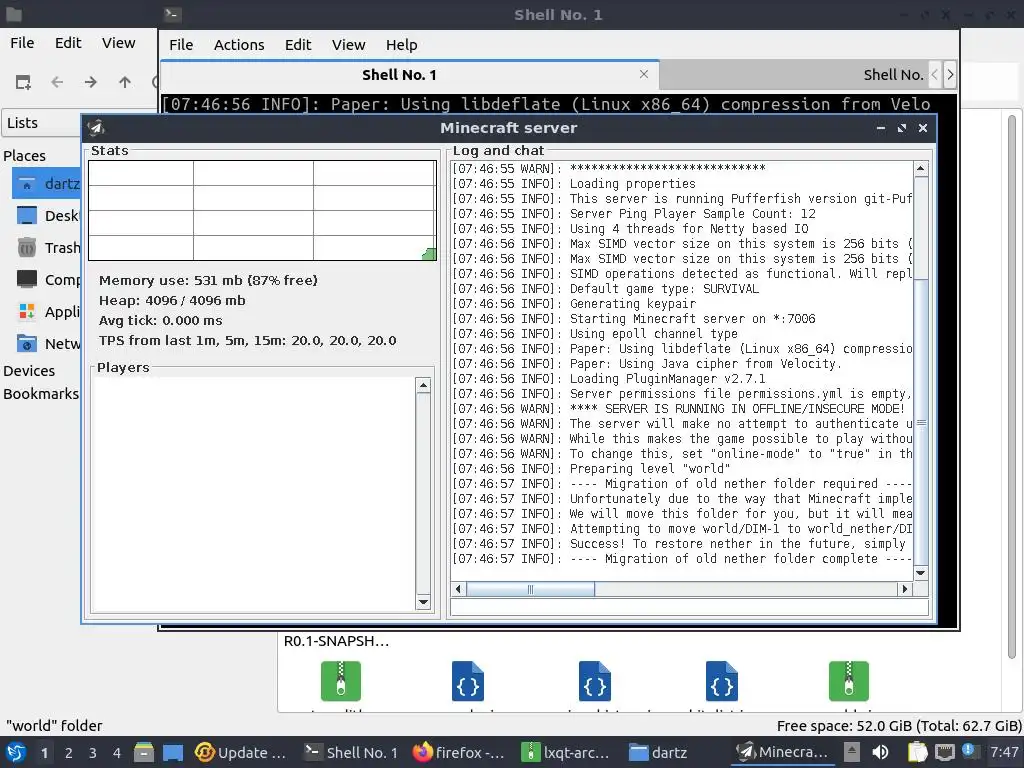Go forward using file manager's right arrow
Viewport: 1024px width, 768px height.
[91, 82]
